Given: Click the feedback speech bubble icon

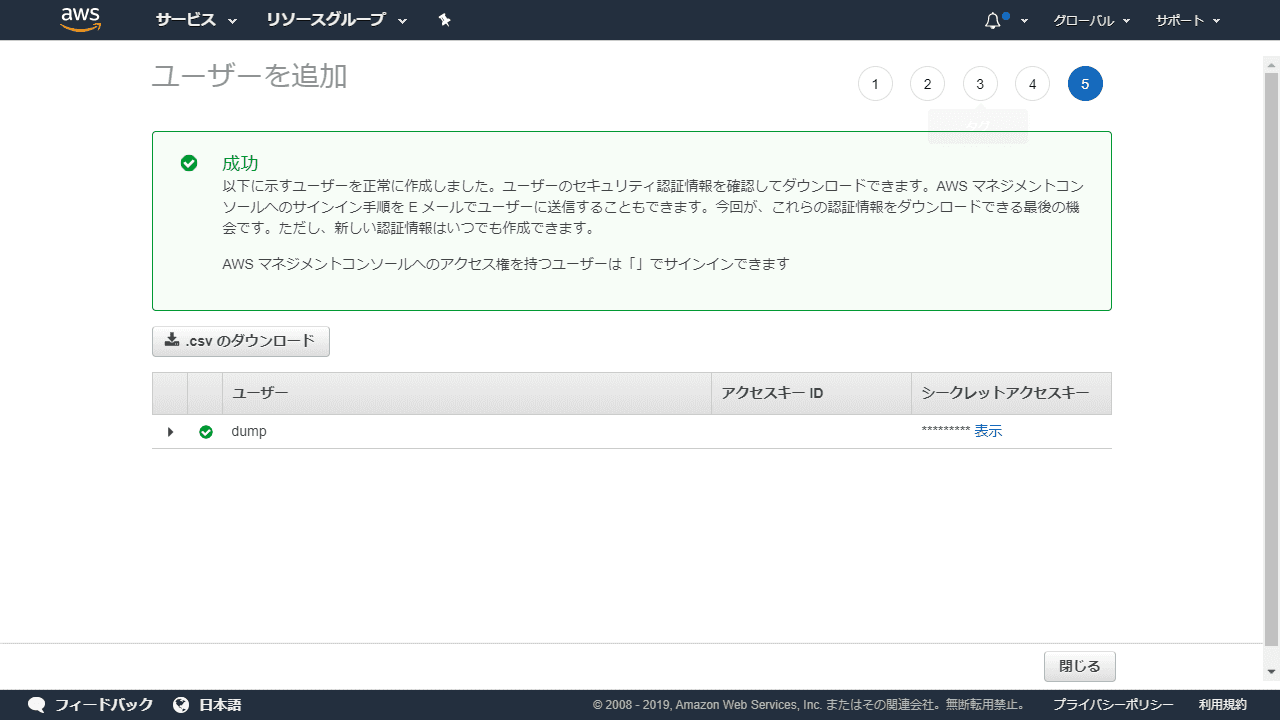Looking at the screenshot, I should pos(36,704).
